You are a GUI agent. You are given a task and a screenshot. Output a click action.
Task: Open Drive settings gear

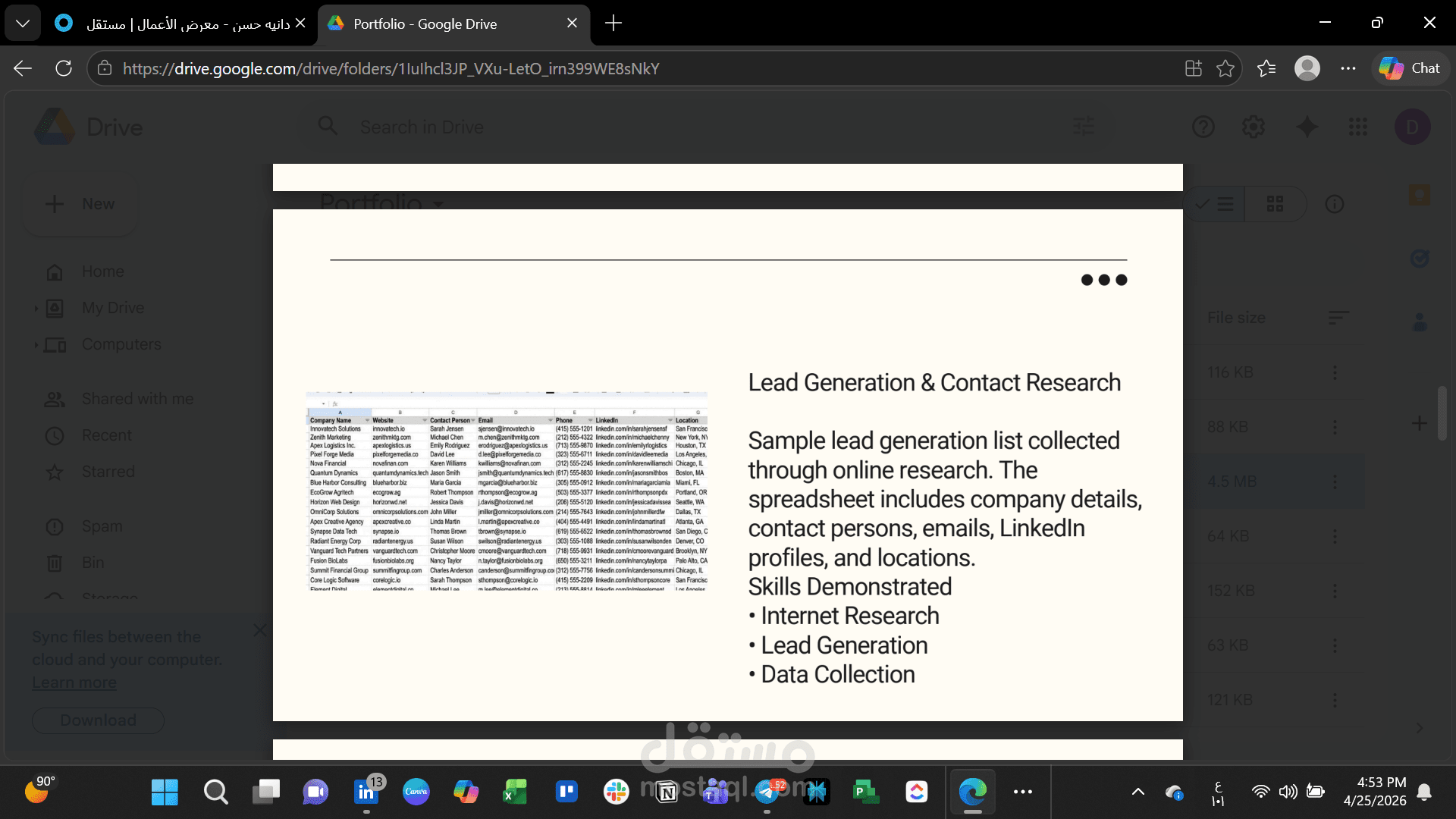(1254, 127)
